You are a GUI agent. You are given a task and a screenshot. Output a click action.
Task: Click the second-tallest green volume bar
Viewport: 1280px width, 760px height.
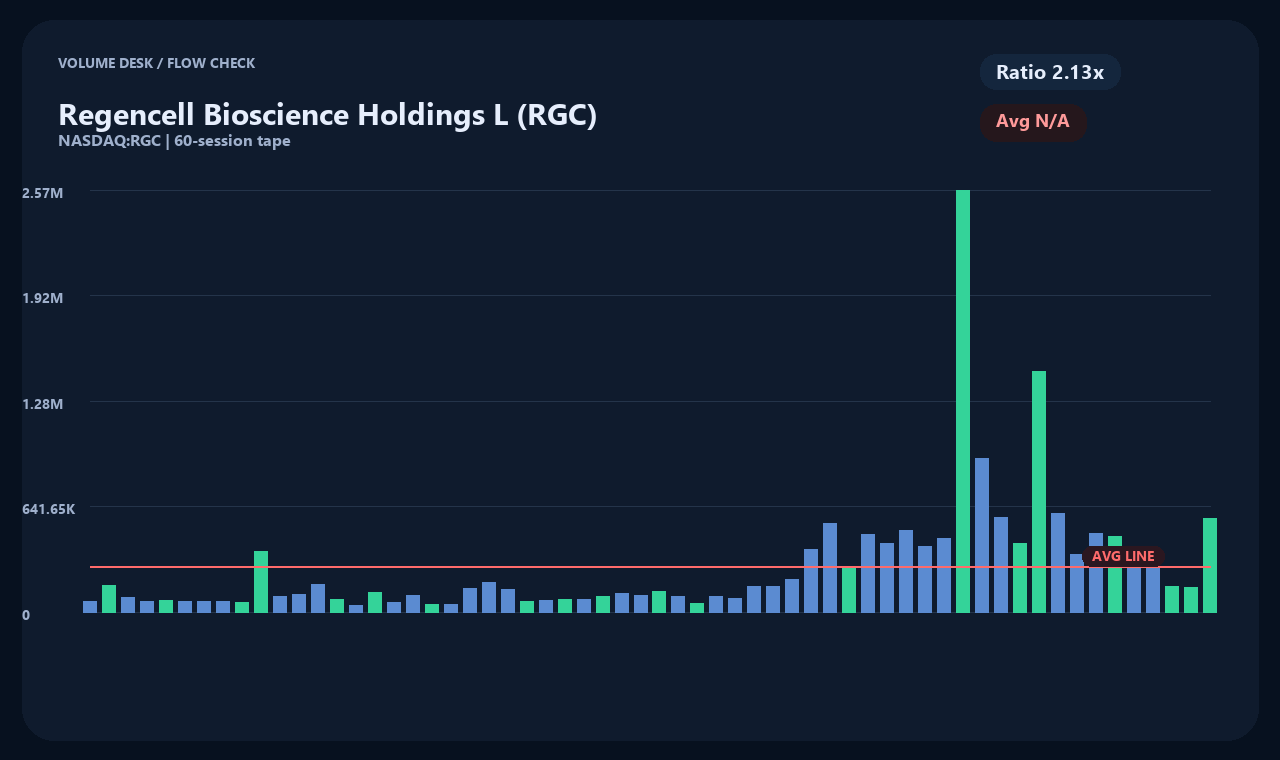(x=1039, y=492)
